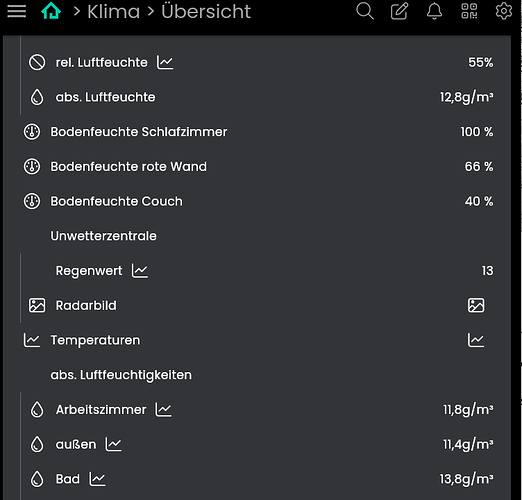Open the search magnifier icon

click(x=365, y=11)
